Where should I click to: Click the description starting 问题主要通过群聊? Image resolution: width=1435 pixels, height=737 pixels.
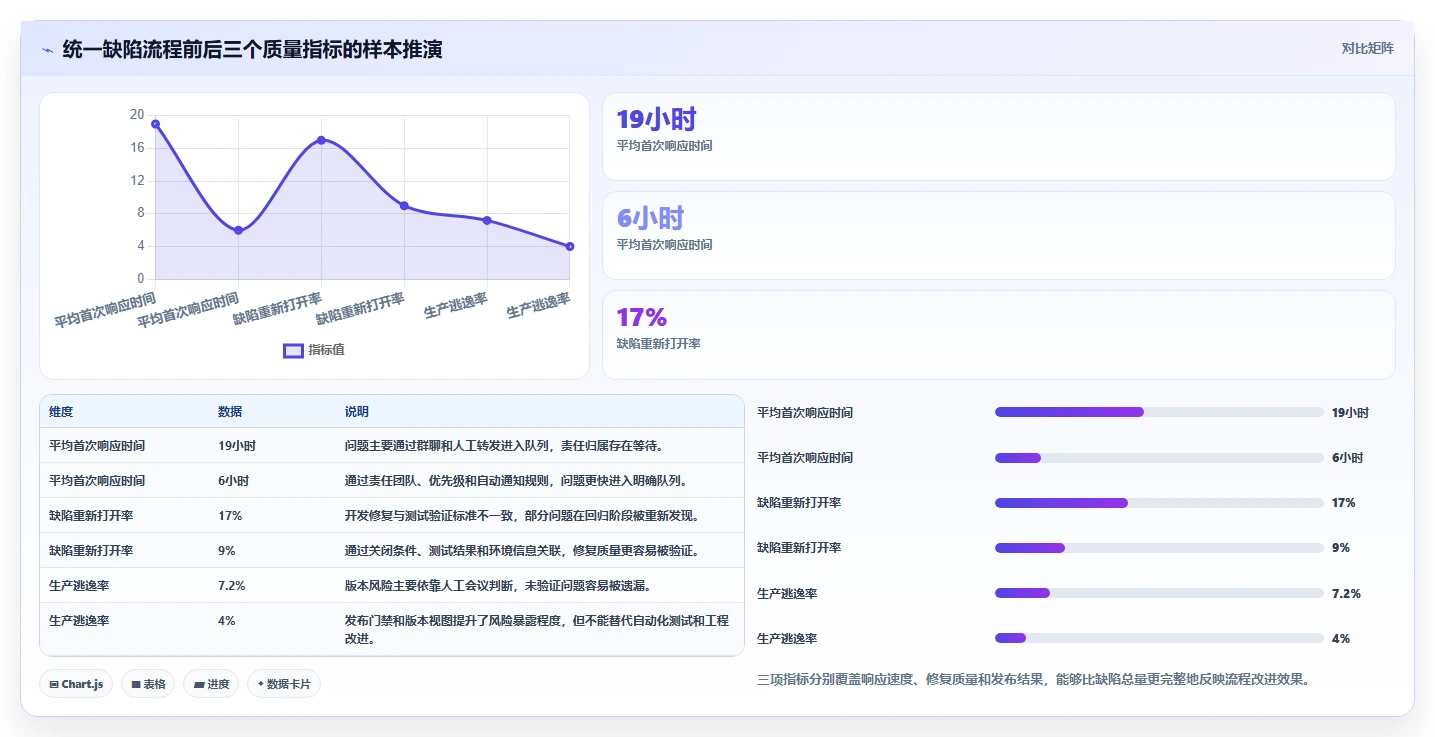tap(504, 446)
